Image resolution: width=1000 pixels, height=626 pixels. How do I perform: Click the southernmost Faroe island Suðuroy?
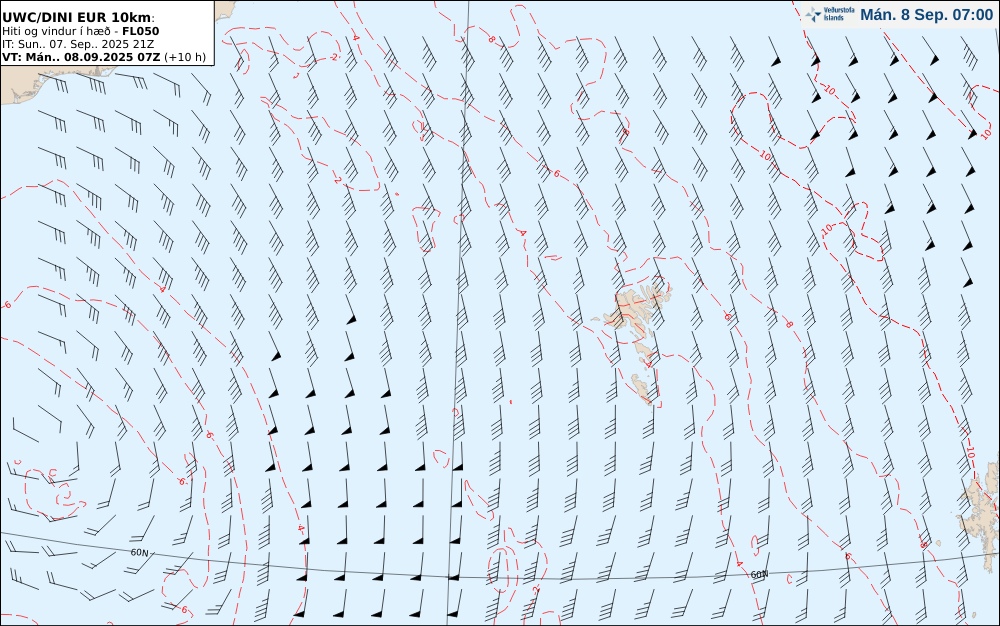643,388
